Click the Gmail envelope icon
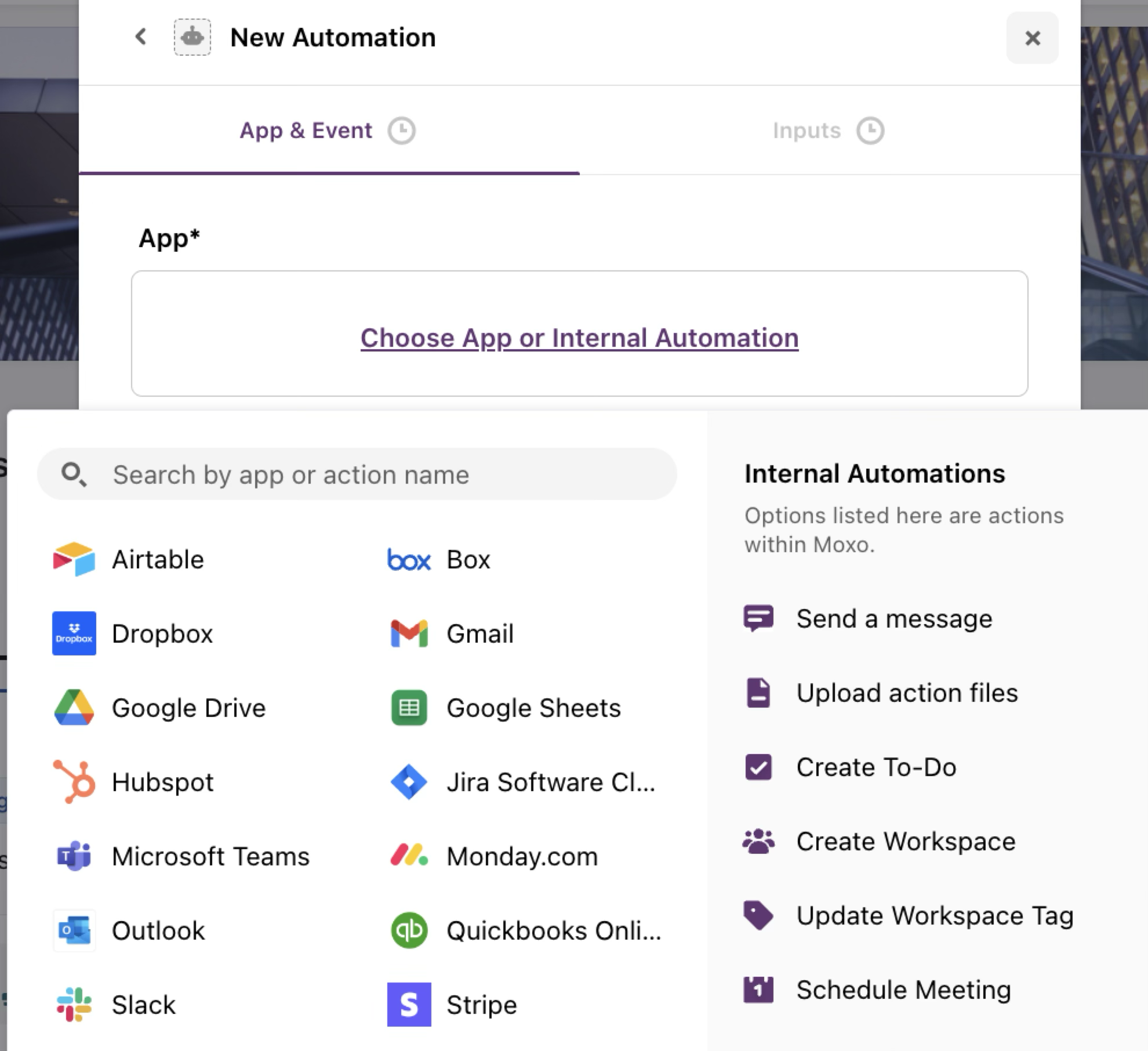The image size is (1148, 1051). click(x=409, y=633)
